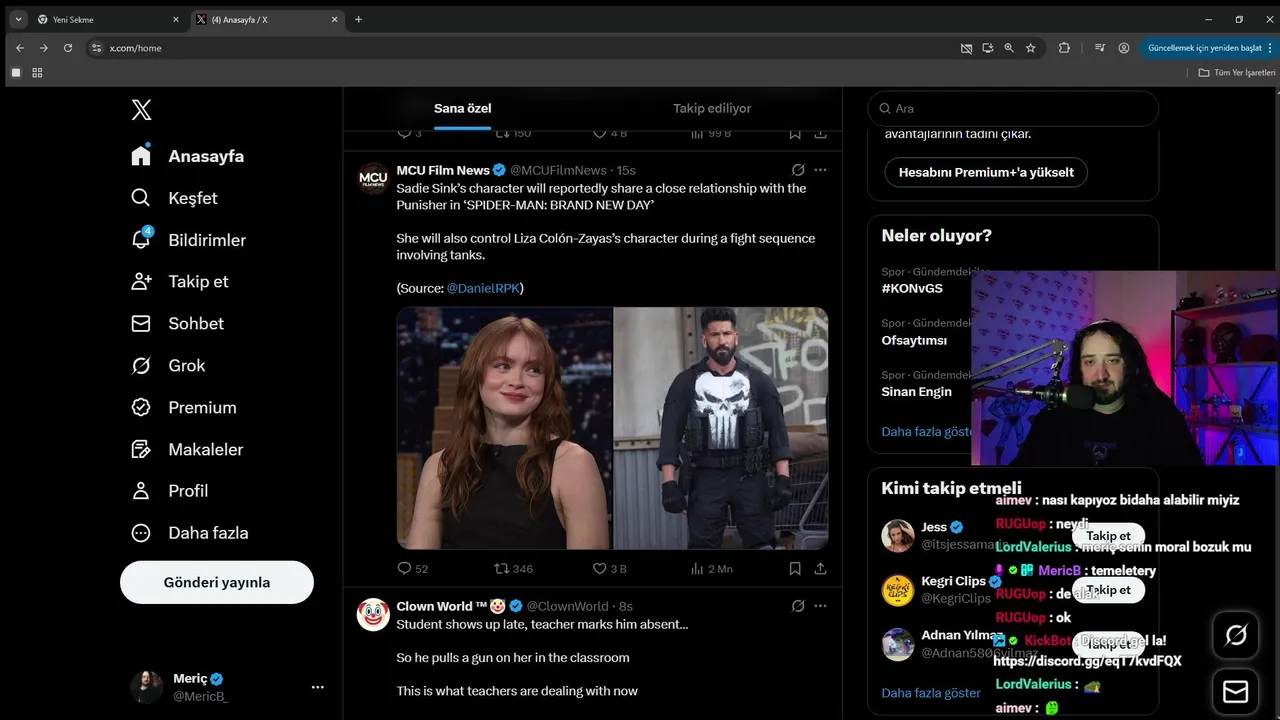Reload the current page
Screen dimensions: 1280x720
[x=68, y=48]
